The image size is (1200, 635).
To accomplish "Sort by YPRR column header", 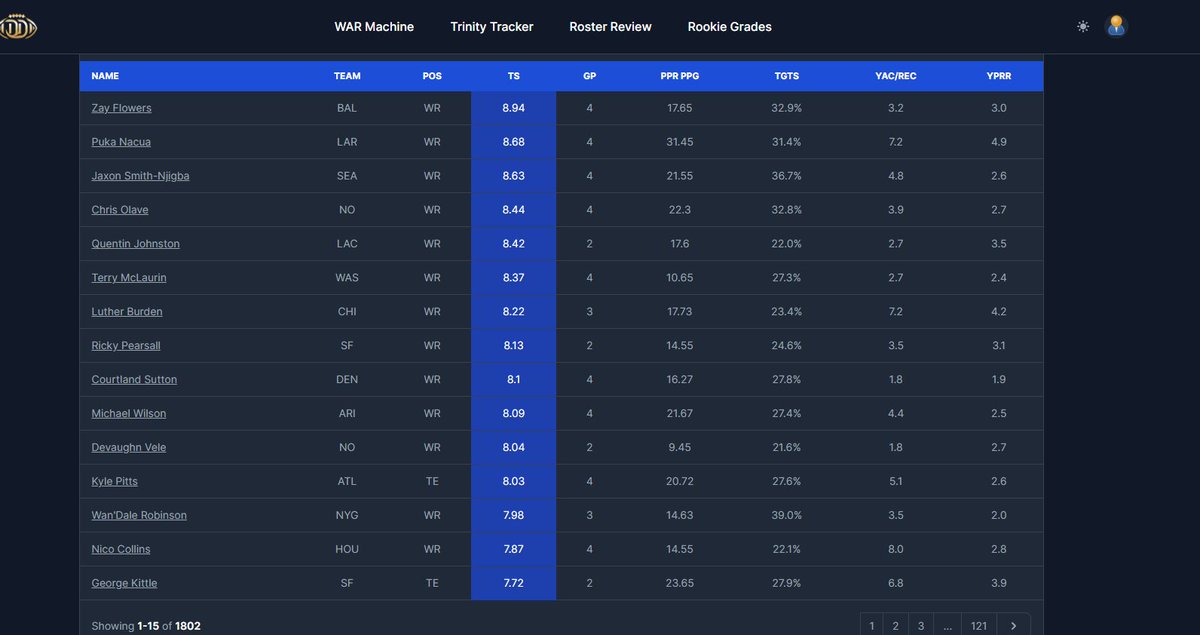I will [998, 76].
